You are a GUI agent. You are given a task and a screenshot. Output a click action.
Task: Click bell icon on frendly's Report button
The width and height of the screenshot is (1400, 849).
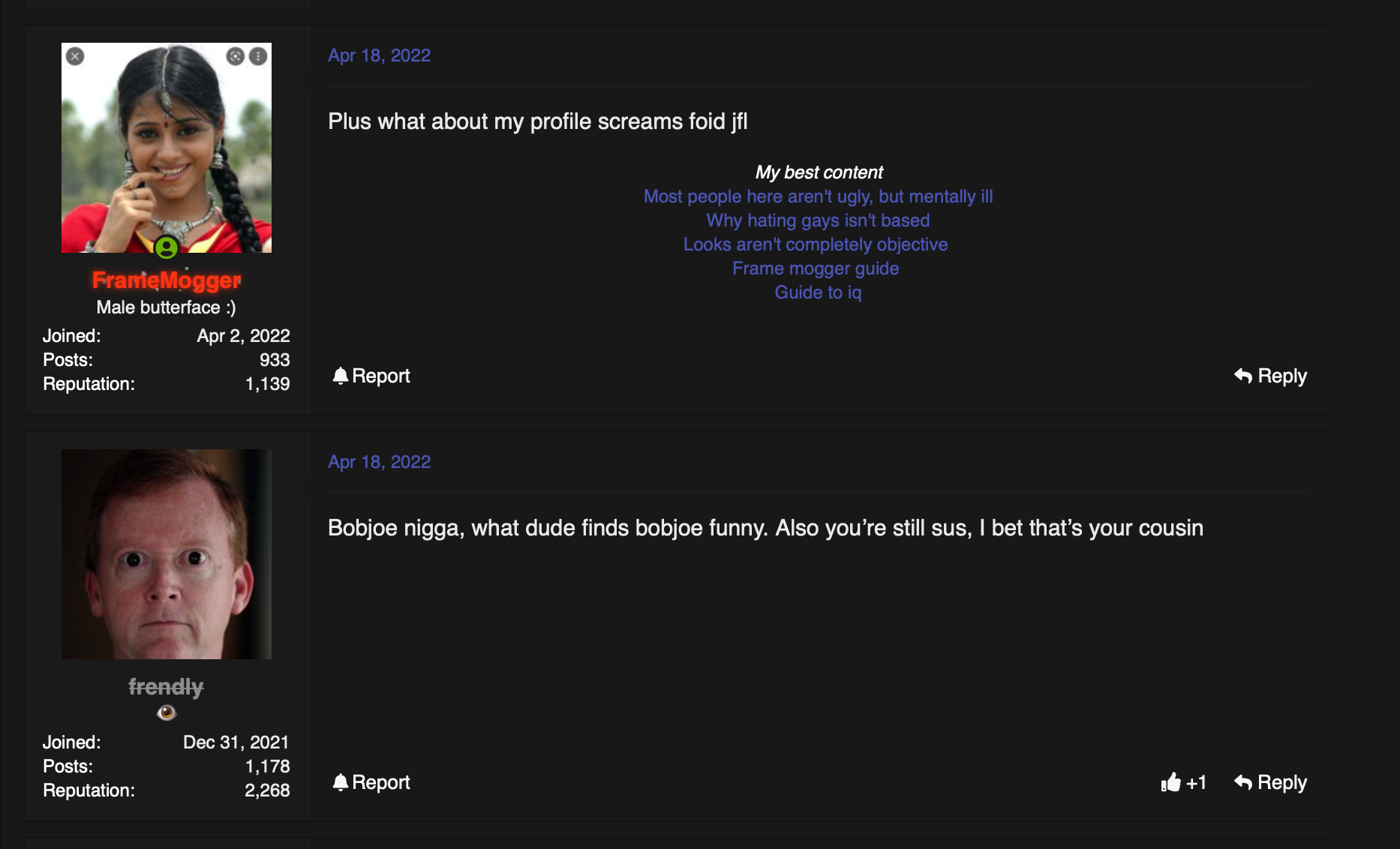341,781
